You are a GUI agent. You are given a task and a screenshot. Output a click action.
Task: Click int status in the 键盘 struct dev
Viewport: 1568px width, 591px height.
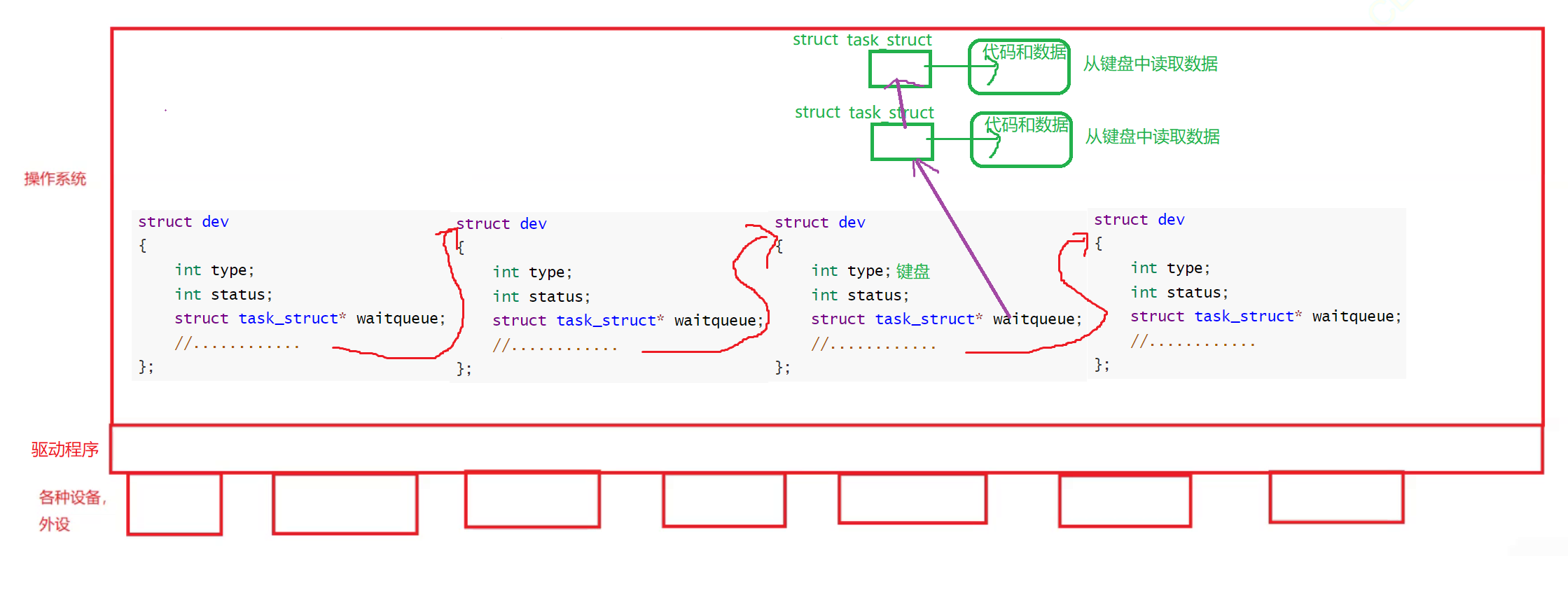click(860, 295)
